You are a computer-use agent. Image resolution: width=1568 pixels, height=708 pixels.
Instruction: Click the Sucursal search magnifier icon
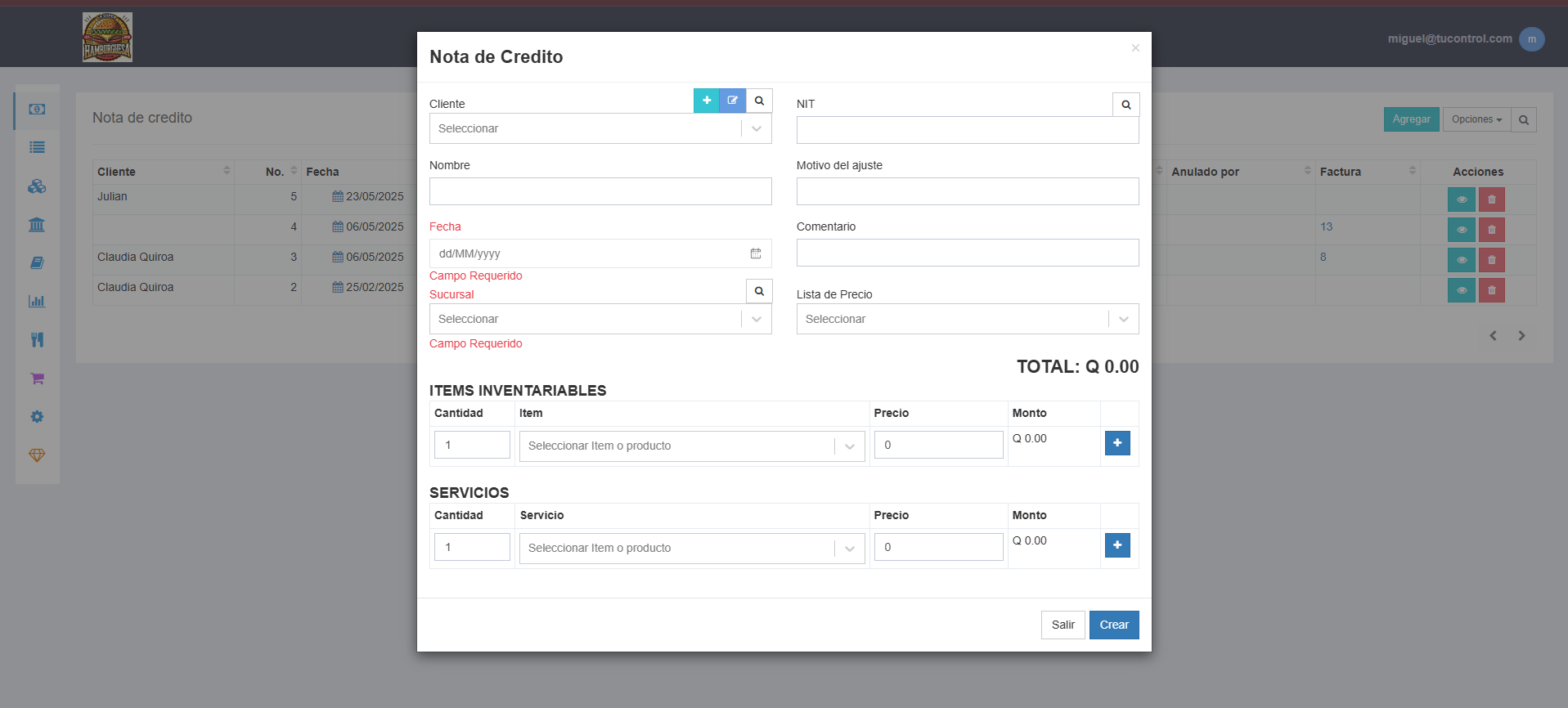click(759, 291)
